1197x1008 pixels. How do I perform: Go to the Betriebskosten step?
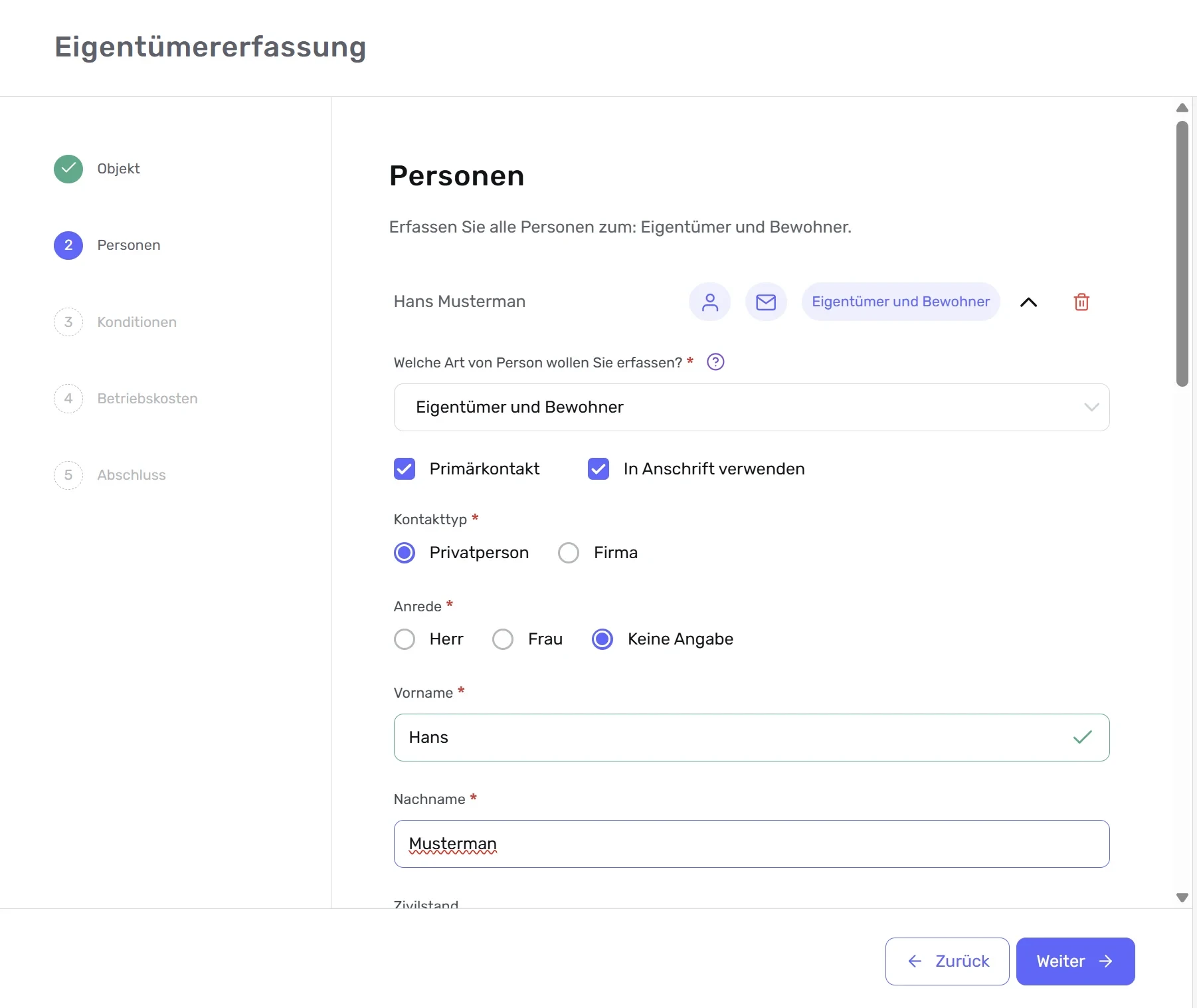tap(126, 399)
